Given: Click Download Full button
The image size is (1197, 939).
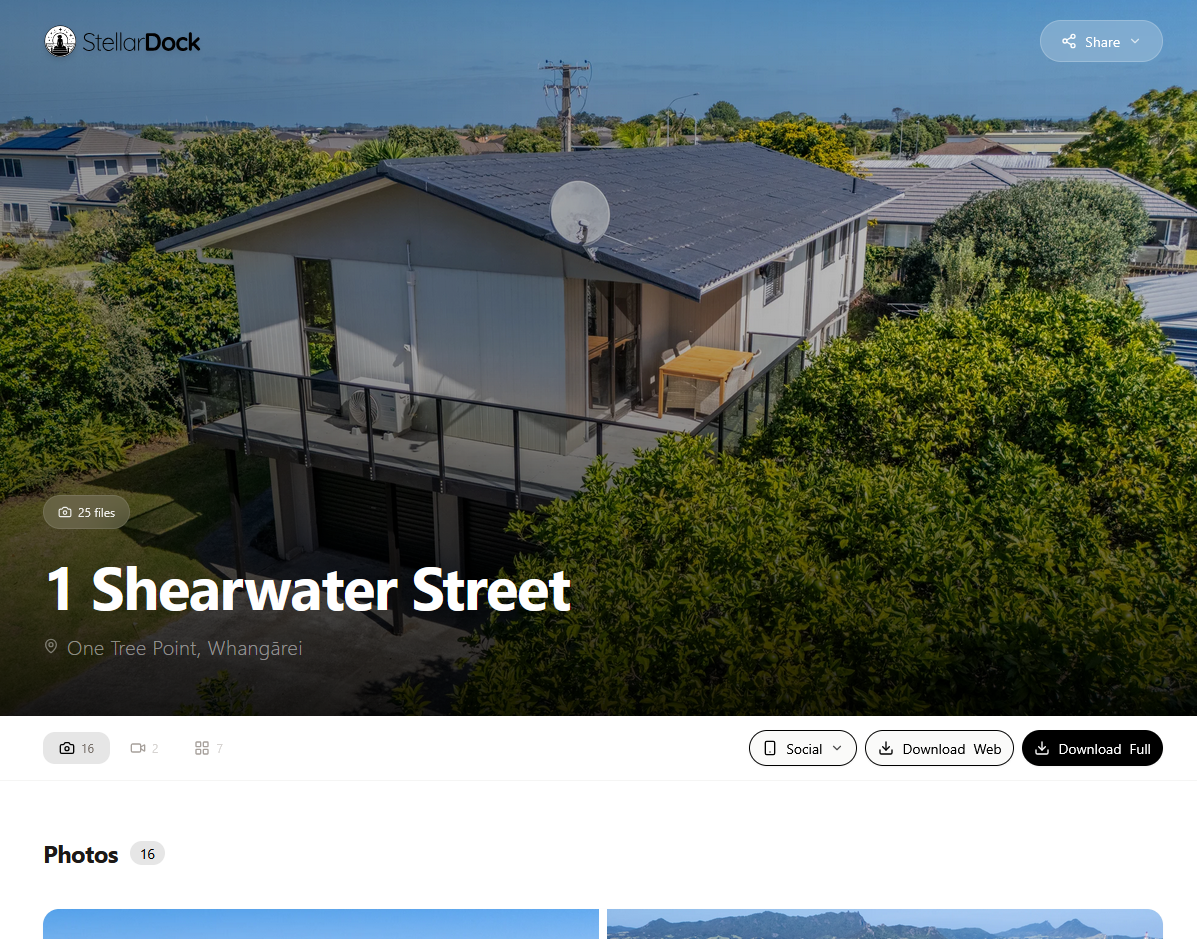Looking at the screenshot, I should pyautogui.click(x=1092, y=748).
